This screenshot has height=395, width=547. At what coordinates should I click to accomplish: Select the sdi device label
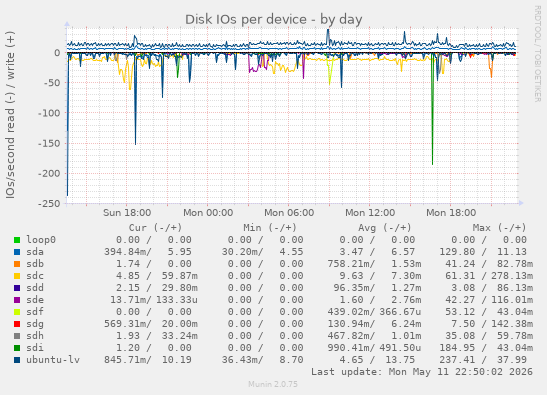point(35,348)
